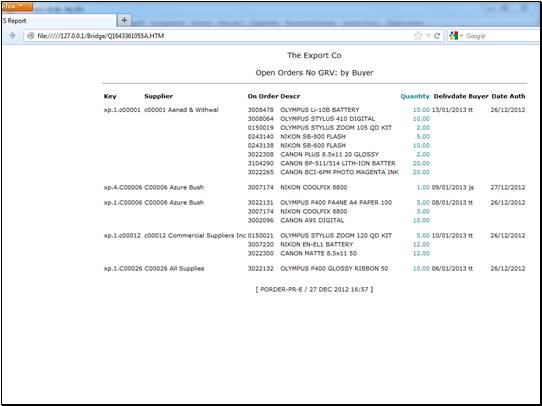Screen dimensions: 542x406
Task: Click the Delivdate column header
Action: (450, 96)
